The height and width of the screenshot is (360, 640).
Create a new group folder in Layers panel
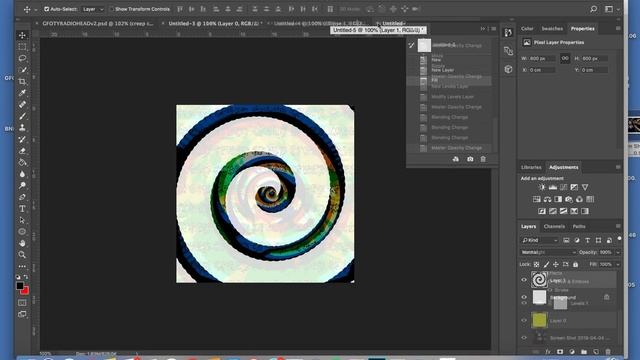(x=584, y=351)
